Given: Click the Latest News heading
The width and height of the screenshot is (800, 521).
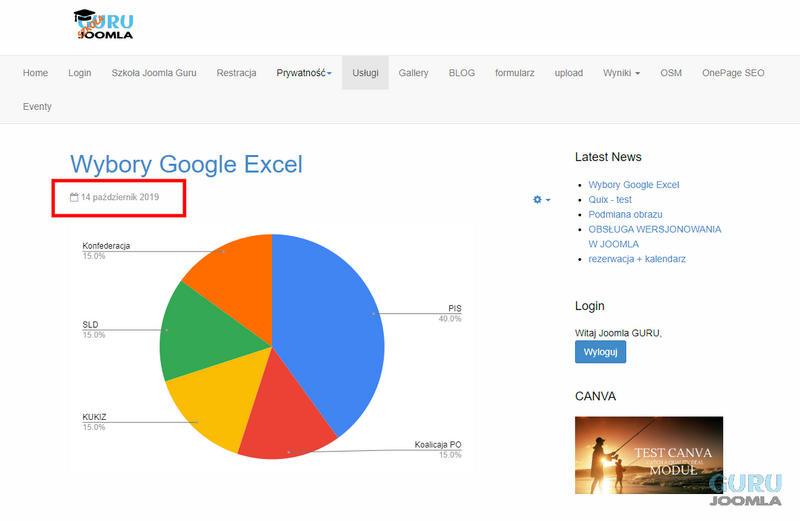Looking at the screenshot, I should [x=608, y=157].
